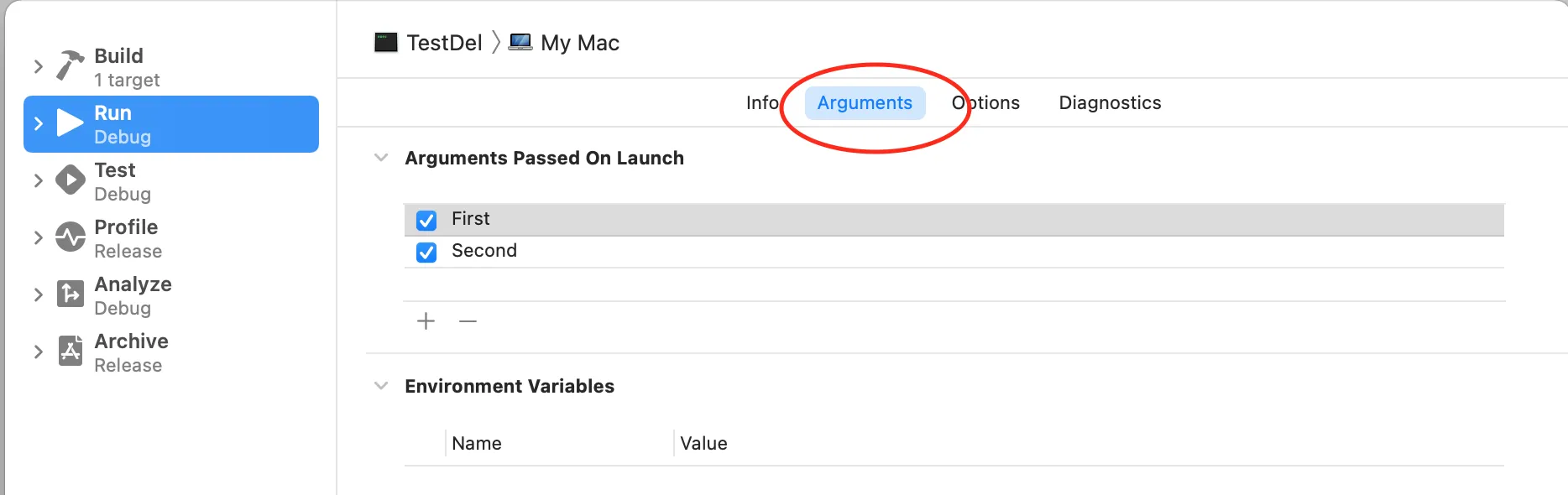The width and height of the screenshot is (1568, 495).
Task: Click the Analyze icon in sidebar
Action: pyautogui.click(x=71, y=294)
